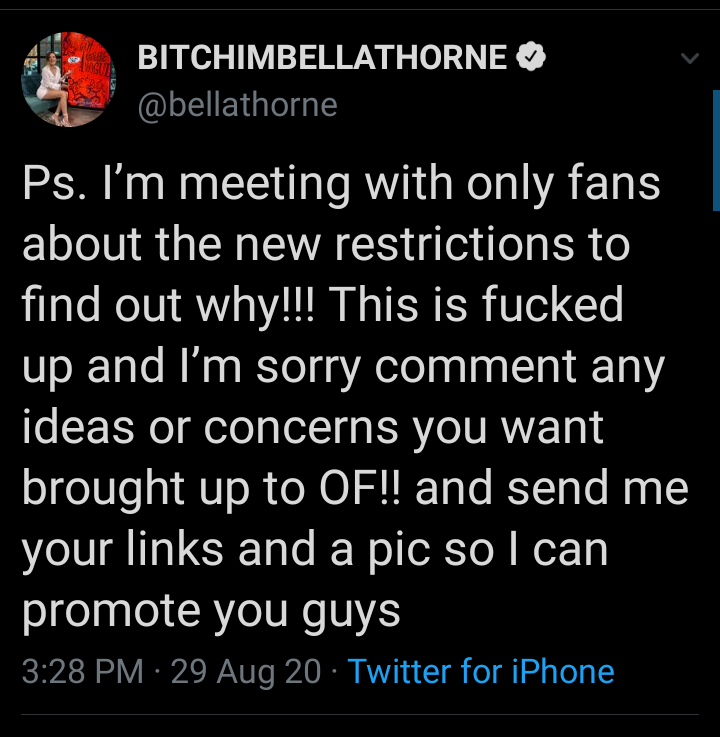Click the Twitter for iPhone source link
This screenshot has width=720, height=737.
pyautogui.click(x=480, y=671)
